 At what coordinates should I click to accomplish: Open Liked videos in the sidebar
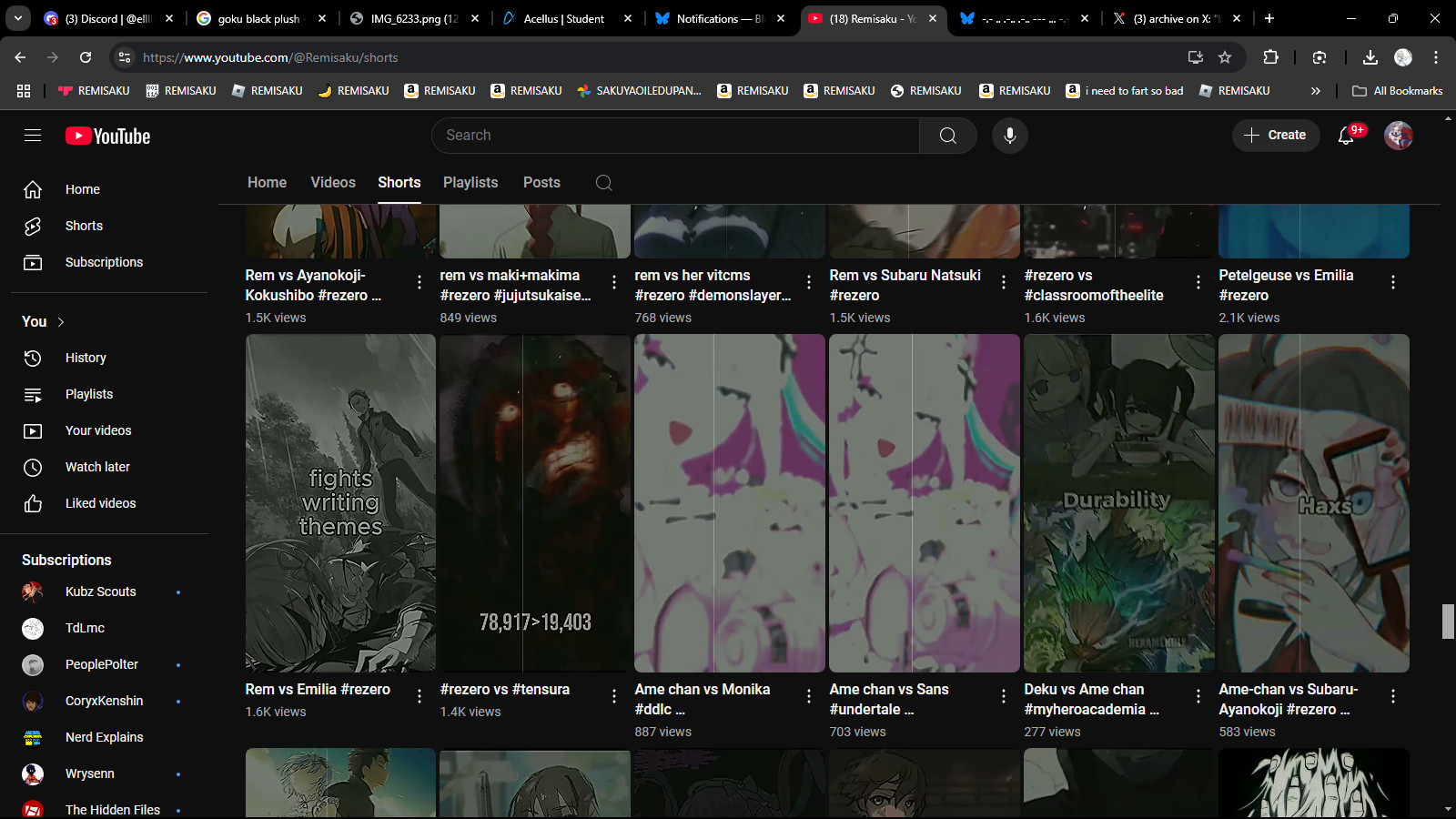(x=109, y=503)
